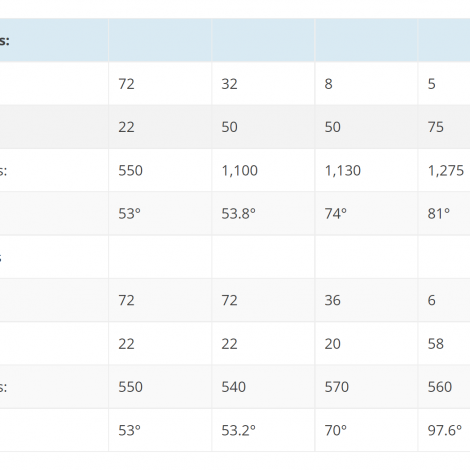
Task: Select the cell containing 75
Action: tap(444, 127)
